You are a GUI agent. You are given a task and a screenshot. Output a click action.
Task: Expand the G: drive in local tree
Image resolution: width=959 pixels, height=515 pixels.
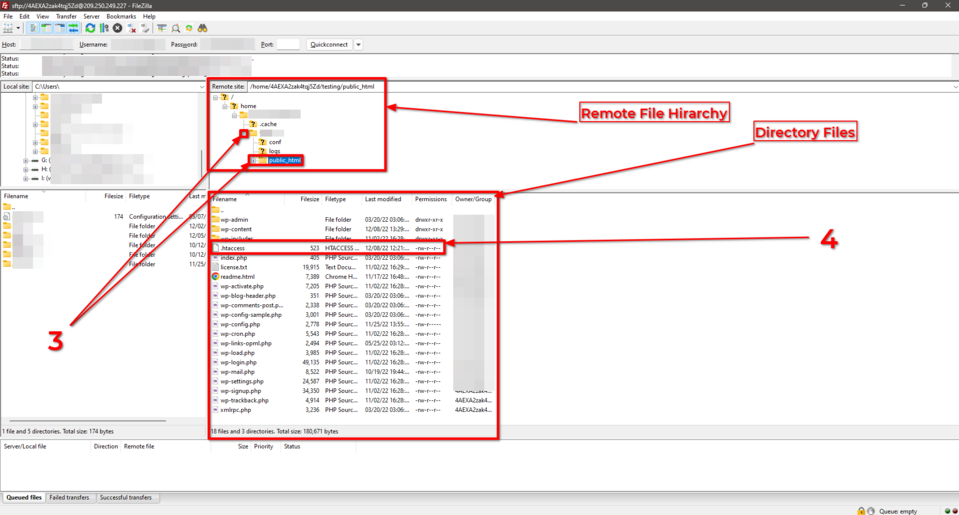(26, 160)
